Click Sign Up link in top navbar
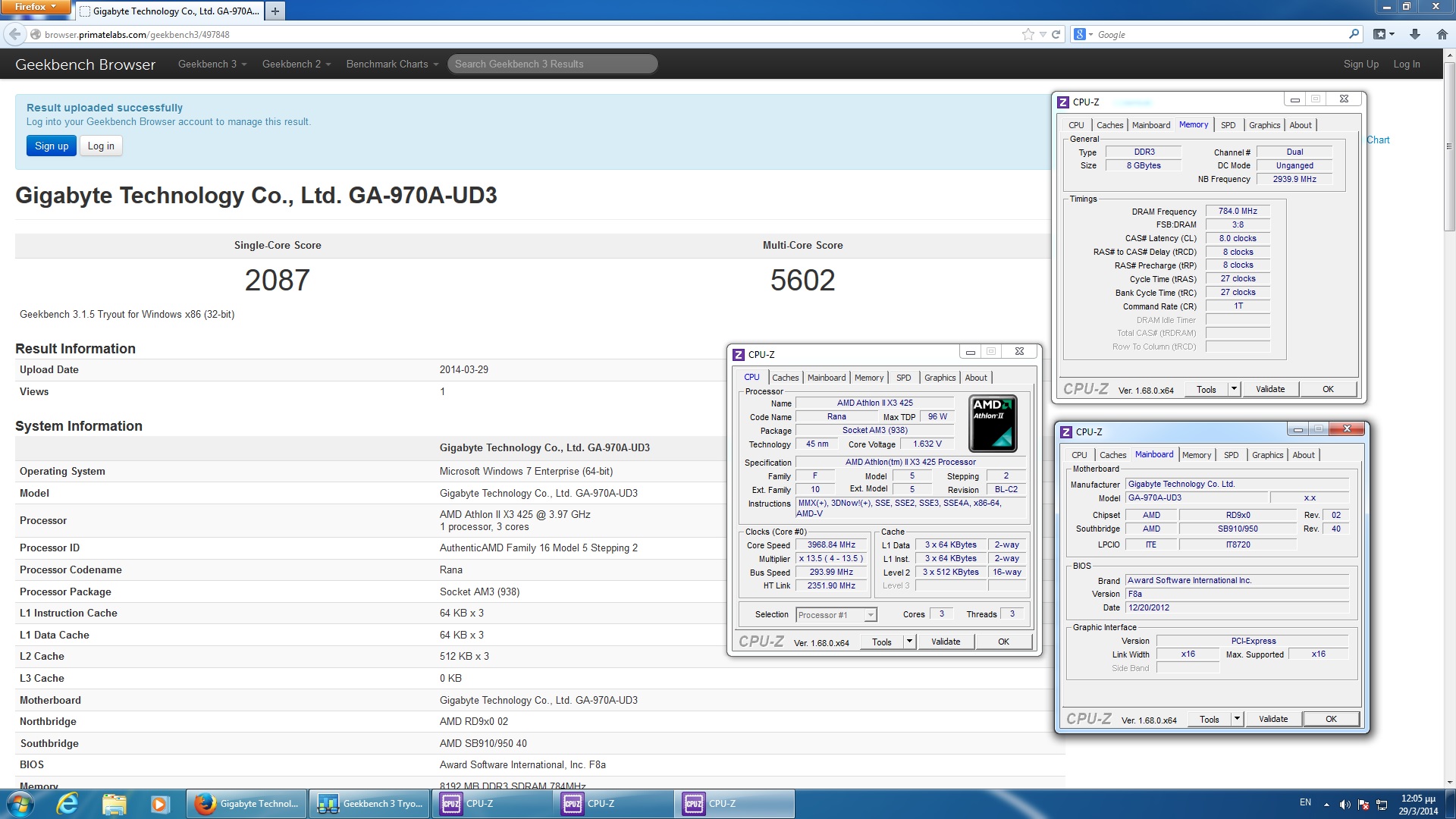This screenshot has width=1456, height=819. [1360, 64]
